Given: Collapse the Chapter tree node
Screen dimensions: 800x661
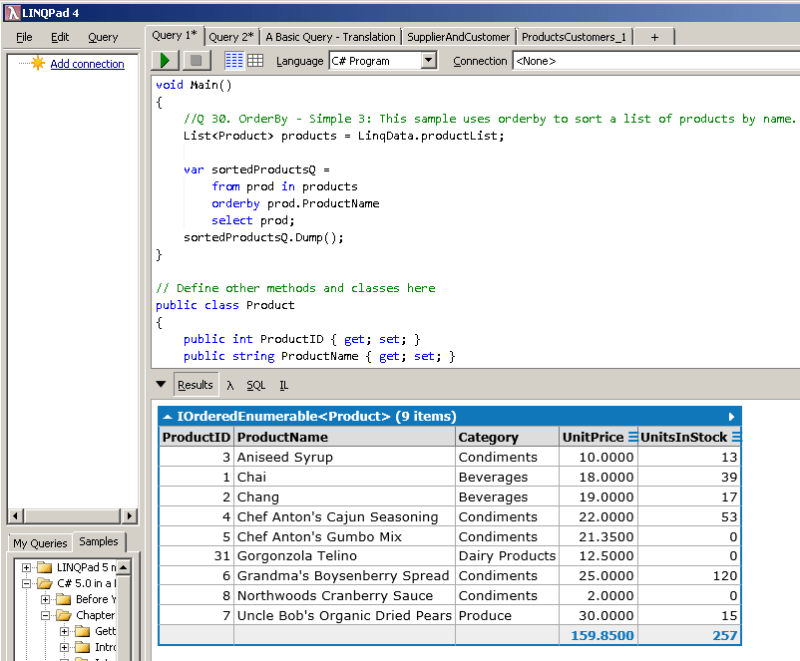Looking at the screenshot, I should [x=45, y=616].
